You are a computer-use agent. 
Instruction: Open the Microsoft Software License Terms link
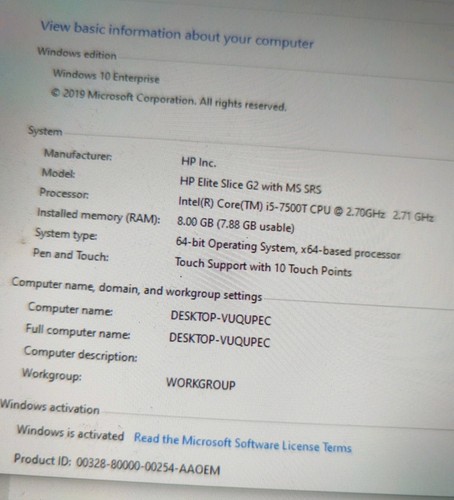pyautogui.click(x=243, y=443)
